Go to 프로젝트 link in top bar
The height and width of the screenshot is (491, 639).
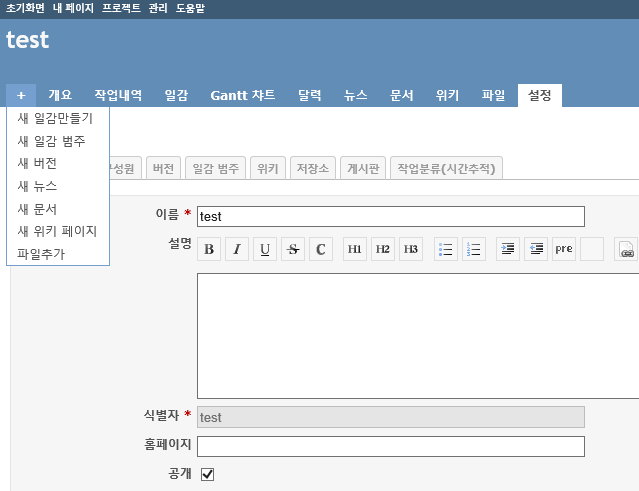point(121,8)
